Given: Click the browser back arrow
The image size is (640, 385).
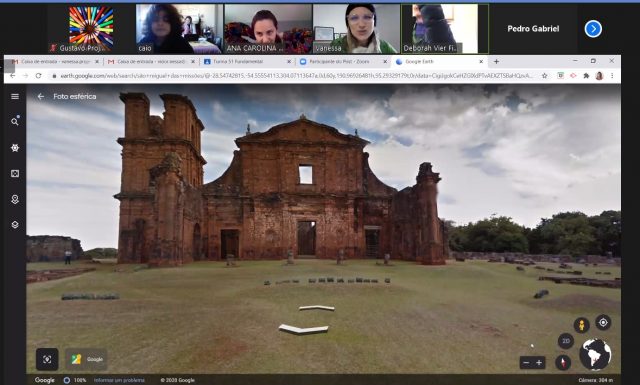Looking at the screenshot, I should point(13,76).
